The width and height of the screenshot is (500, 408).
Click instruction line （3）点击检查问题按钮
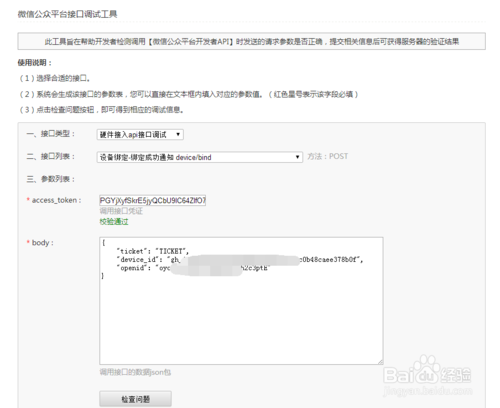101,110
